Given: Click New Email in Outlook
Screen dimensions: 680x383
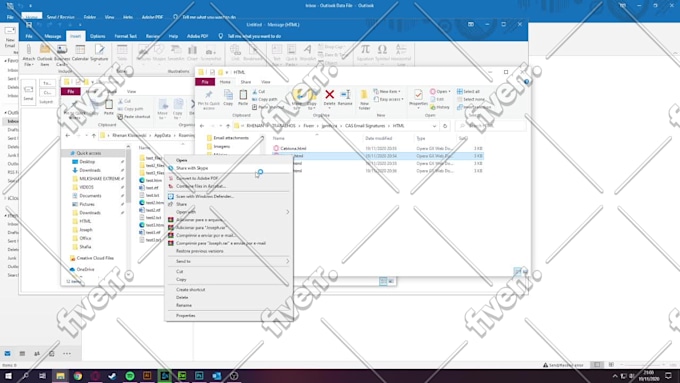Looking at the screenshot, I should [10, 37].
